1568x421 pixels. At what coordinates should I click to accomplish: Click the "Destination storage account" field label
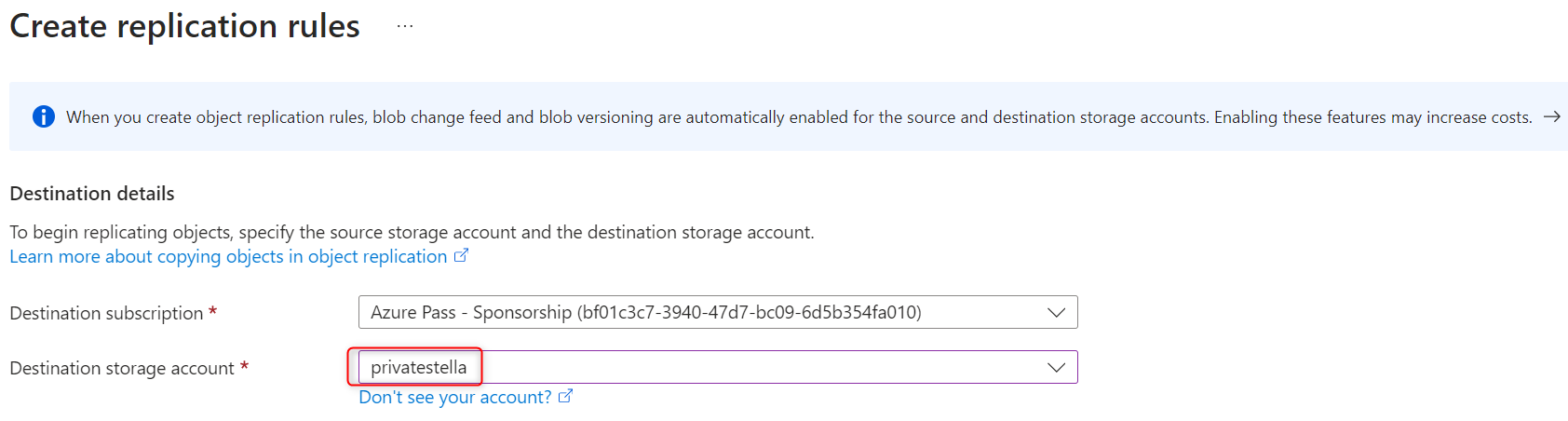122,369
